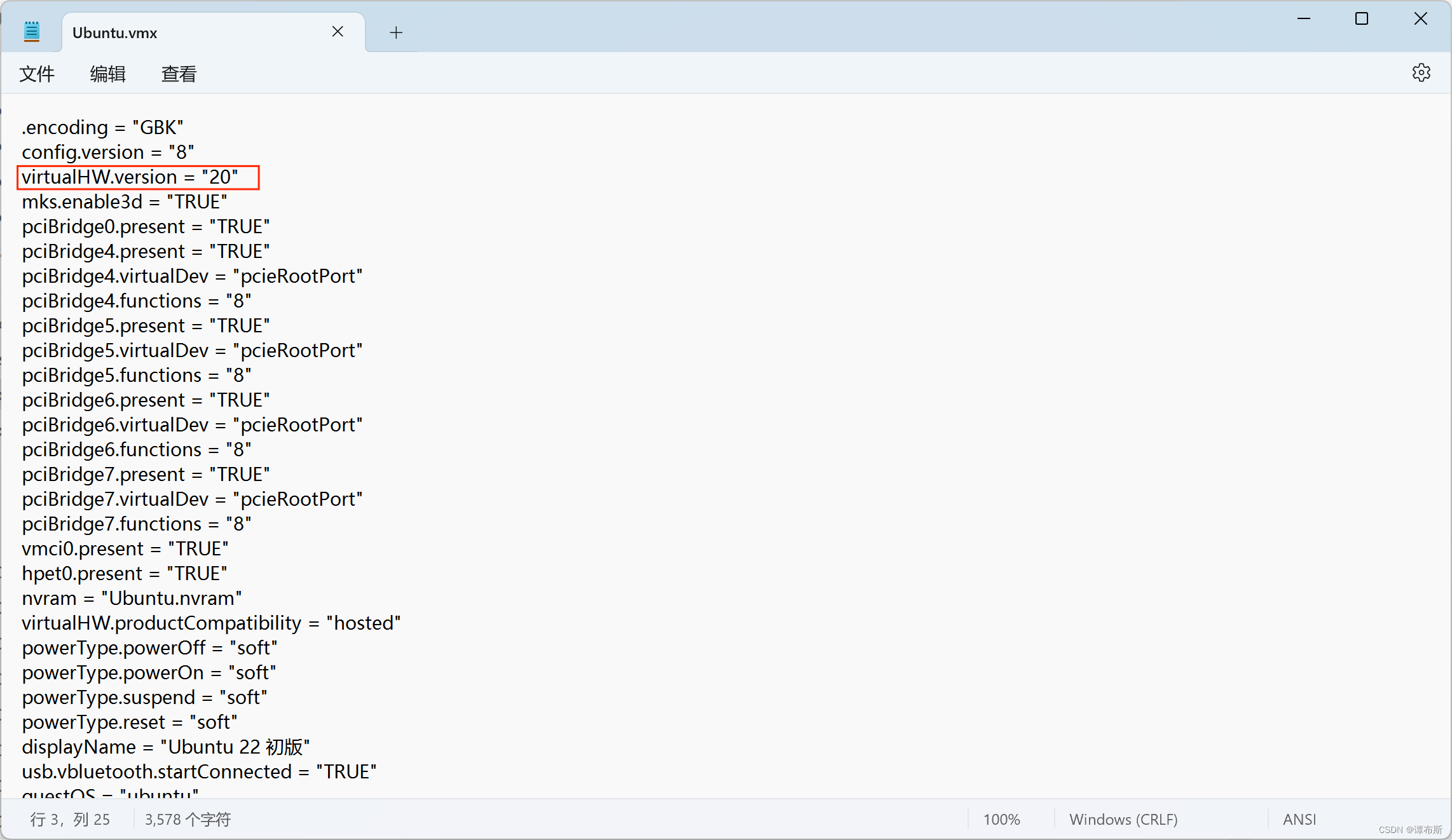Image resolution: width=1452 pixels, height=840 pixels.
Task: Open the 查看 menu
Action: click(x=179, y=74)
